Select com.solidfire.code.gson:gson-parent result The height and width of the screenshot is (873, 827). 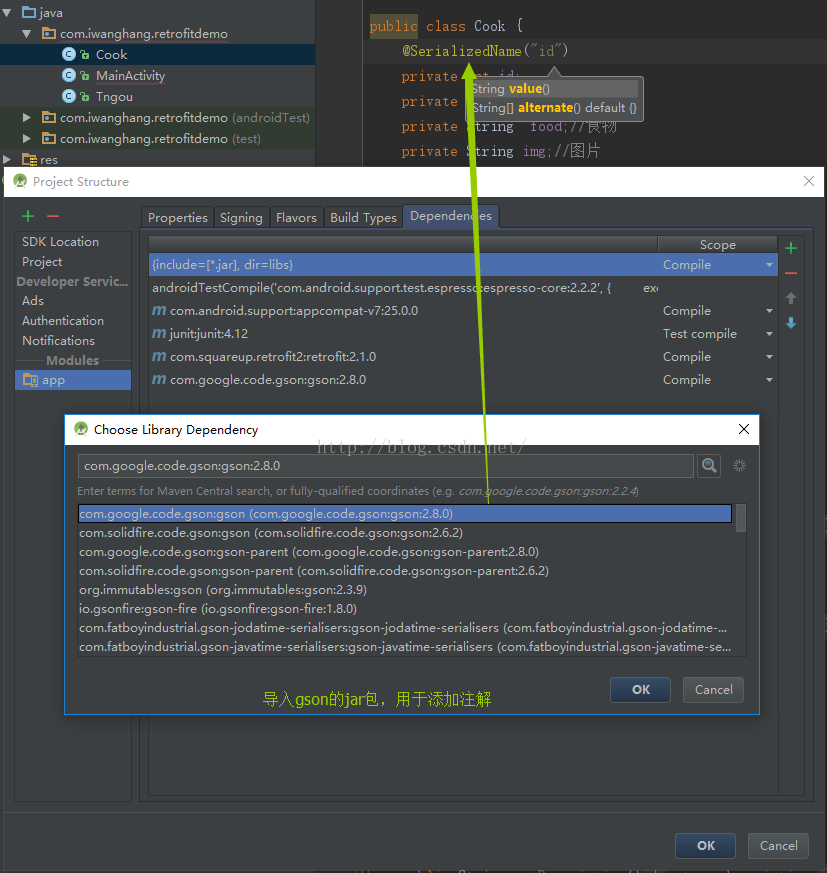click(x=405, y=571)
